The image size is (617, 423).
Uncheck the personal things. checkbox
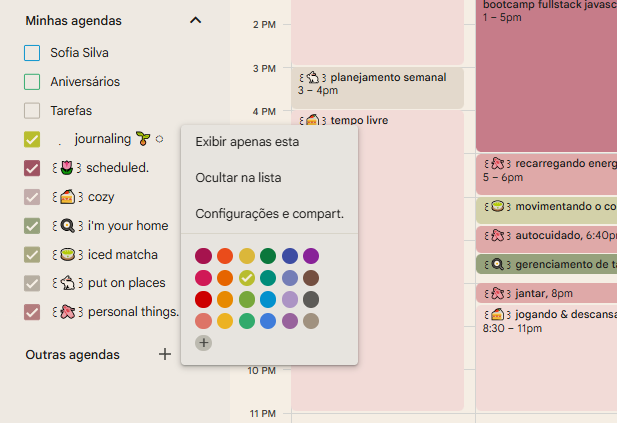click(x=32, y=312)
